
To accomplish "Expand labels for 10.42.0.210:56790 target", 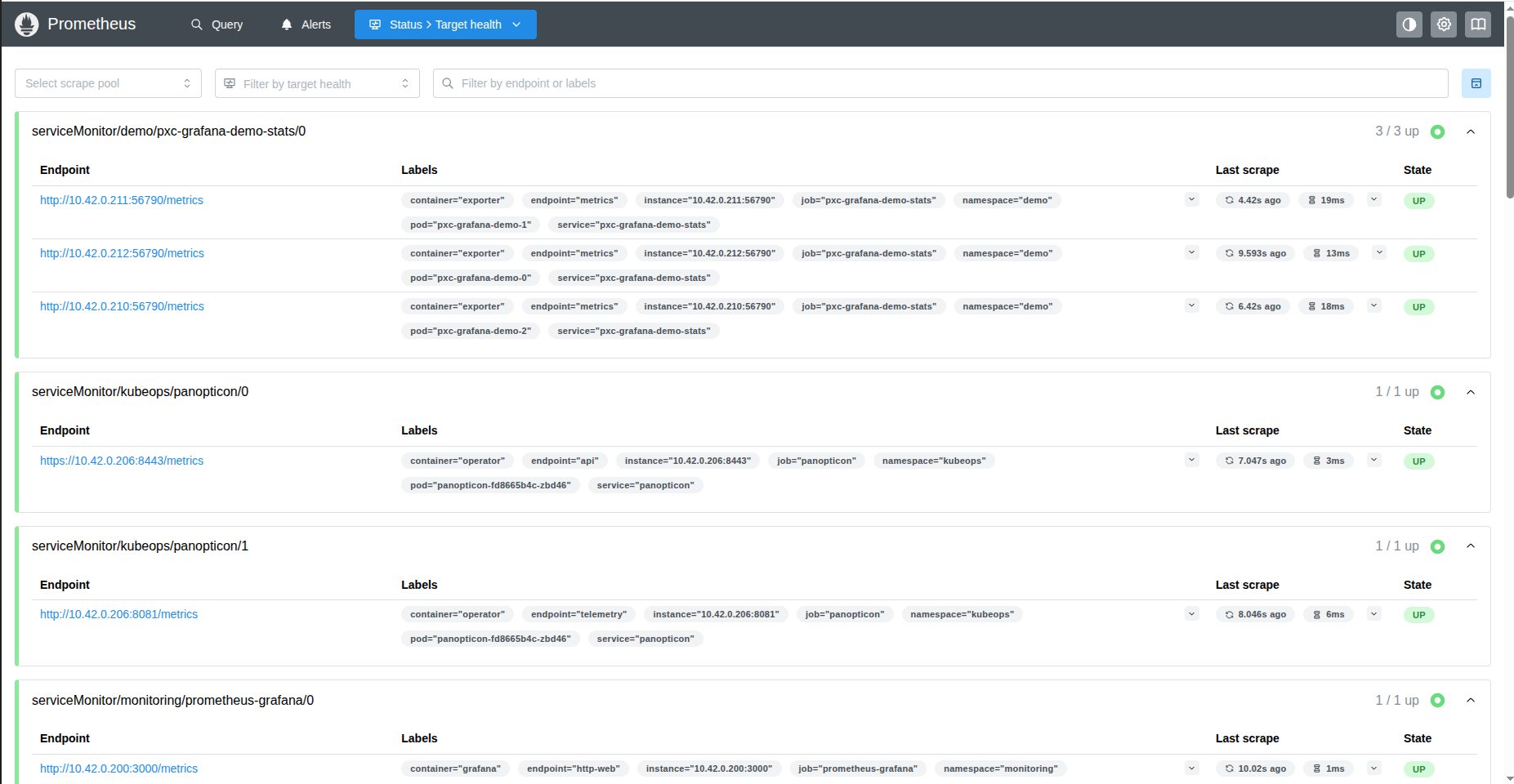I will click(1192, 305).
